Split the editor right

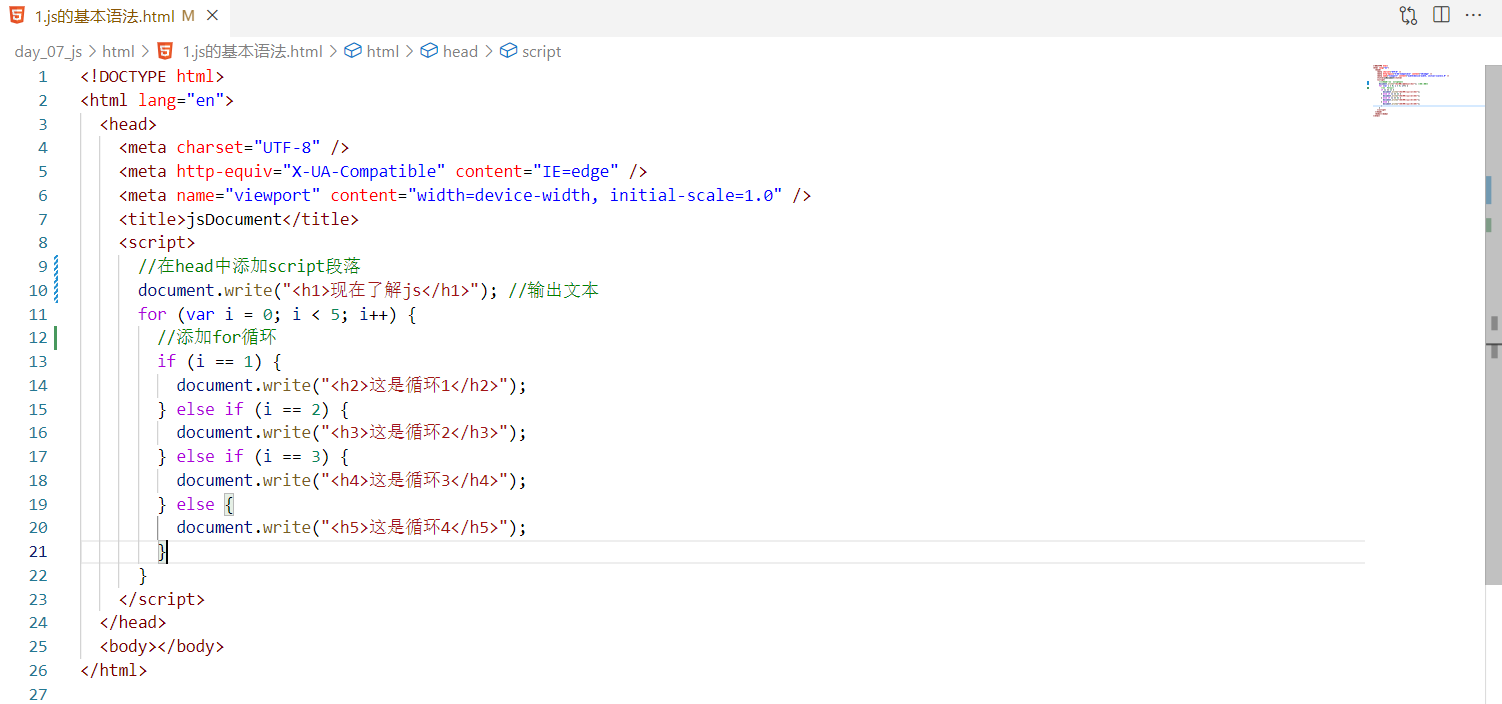pyautogui.click(x=1441, y=15)
